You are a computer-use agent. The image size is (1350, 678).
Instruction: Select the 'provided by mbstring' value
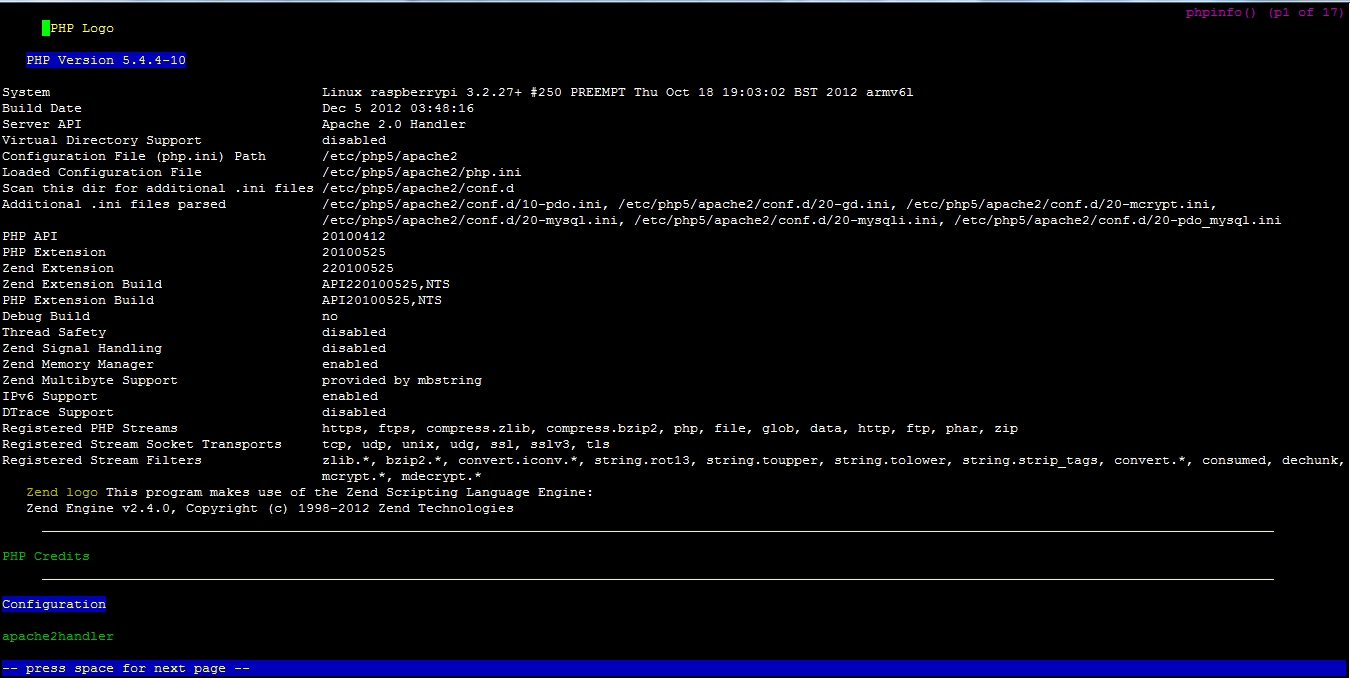(x=402, y=380)
